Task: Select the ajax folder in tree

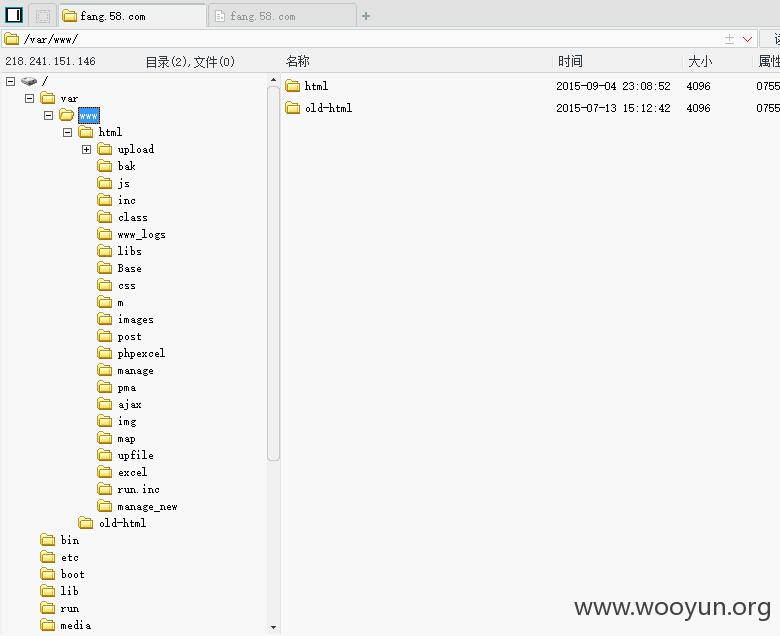Action: tap(130, 405)
